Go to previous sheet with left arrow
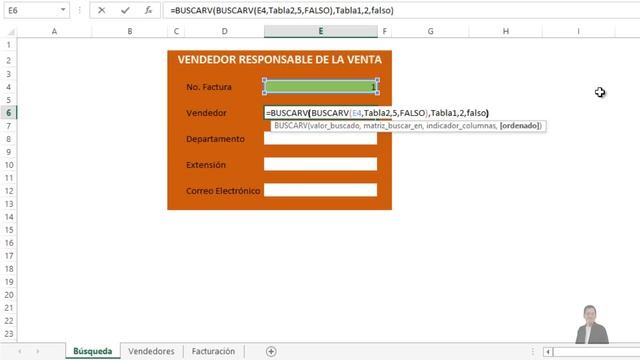This screenshot has height=360, width=640. 20,351
